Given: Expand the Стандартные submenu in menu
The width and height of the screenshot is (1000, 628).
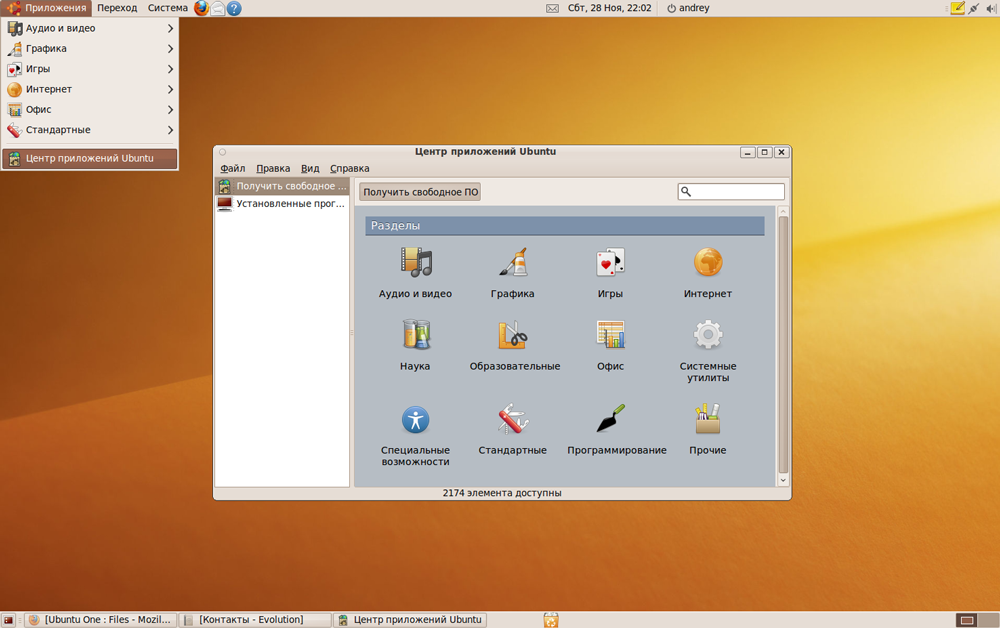Looking at the screenshot, I should coord(90,130).
